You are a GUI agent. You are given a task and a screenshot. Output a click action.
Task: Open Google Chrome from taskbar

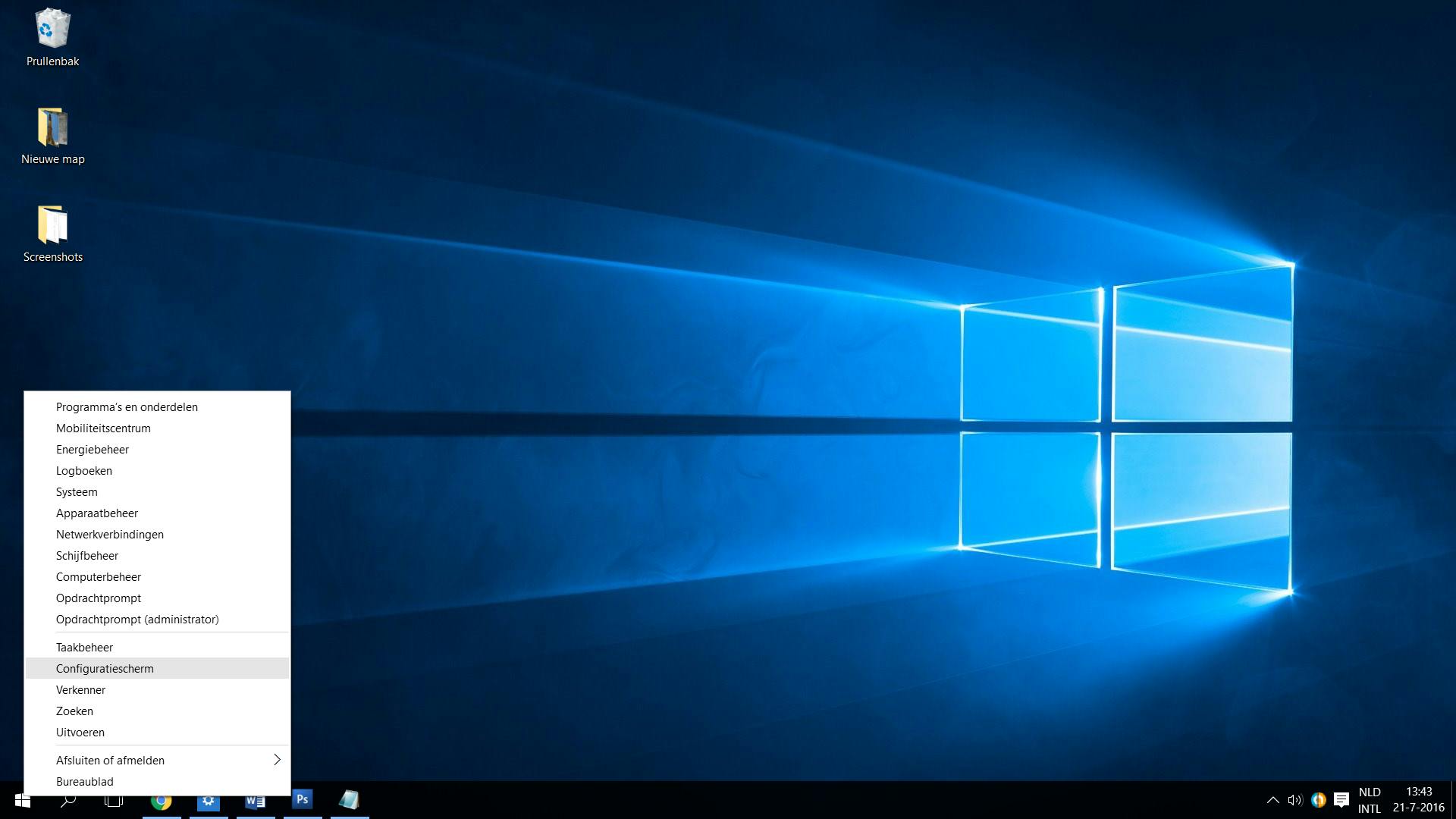(x=161, y=801)
